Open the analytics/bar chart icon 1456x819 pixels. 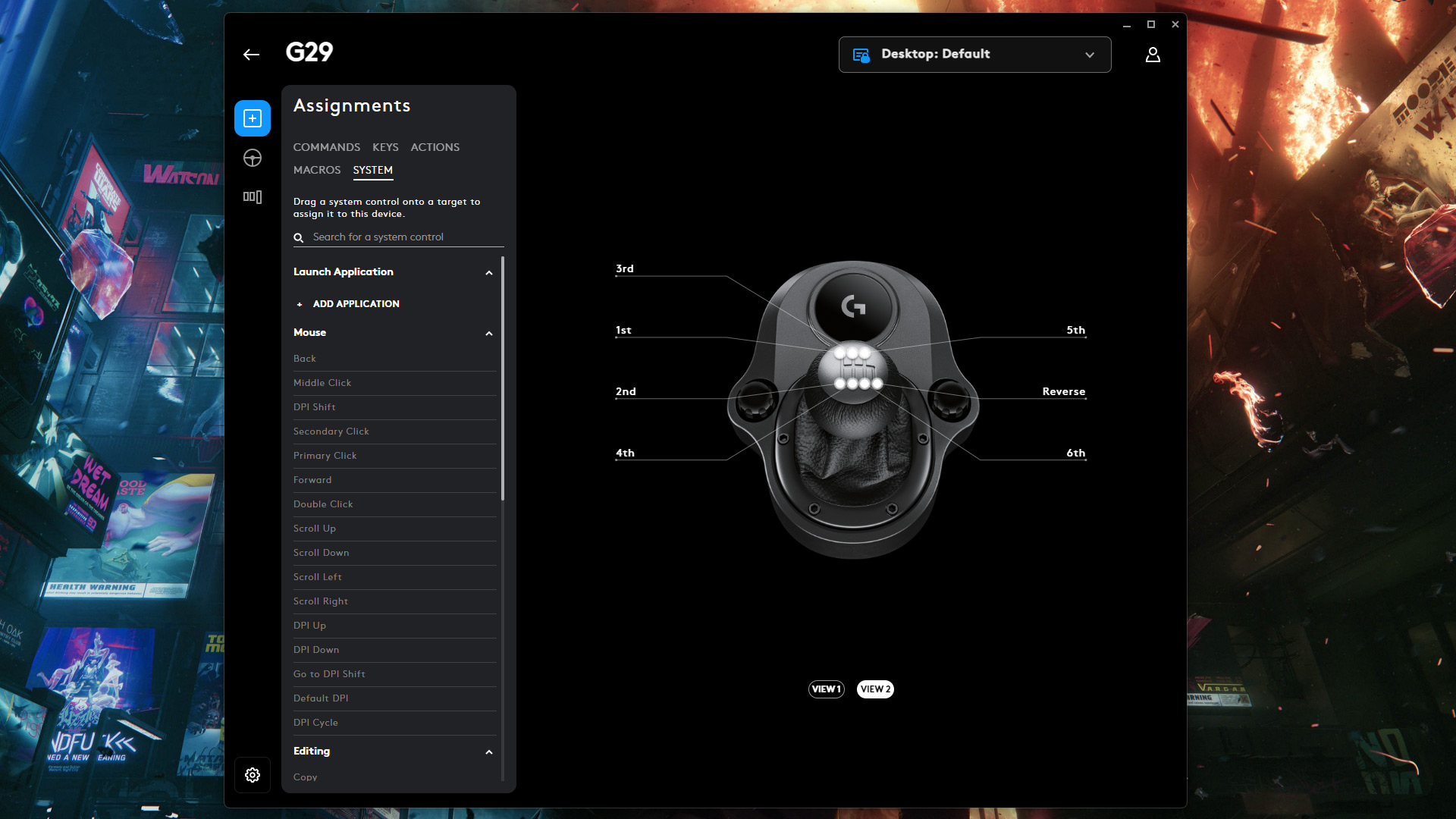(x=252, y=196)
